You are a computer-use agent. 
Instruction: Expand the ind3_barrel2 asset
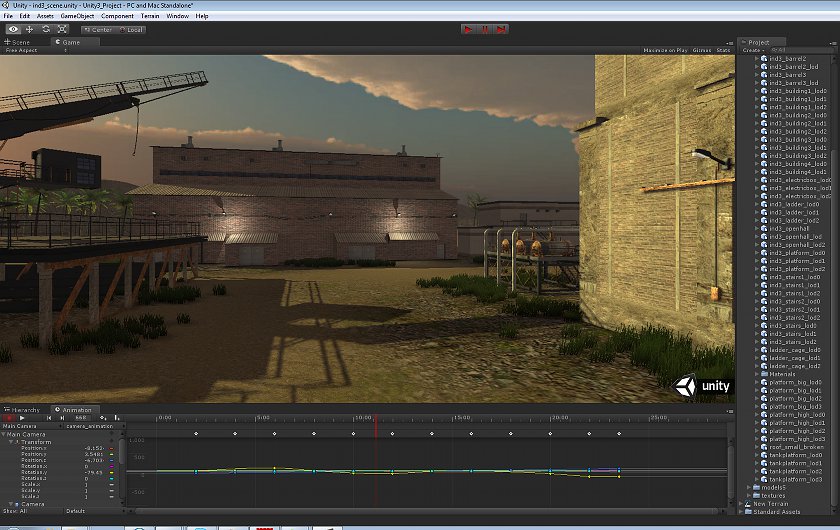click(756, 59)
